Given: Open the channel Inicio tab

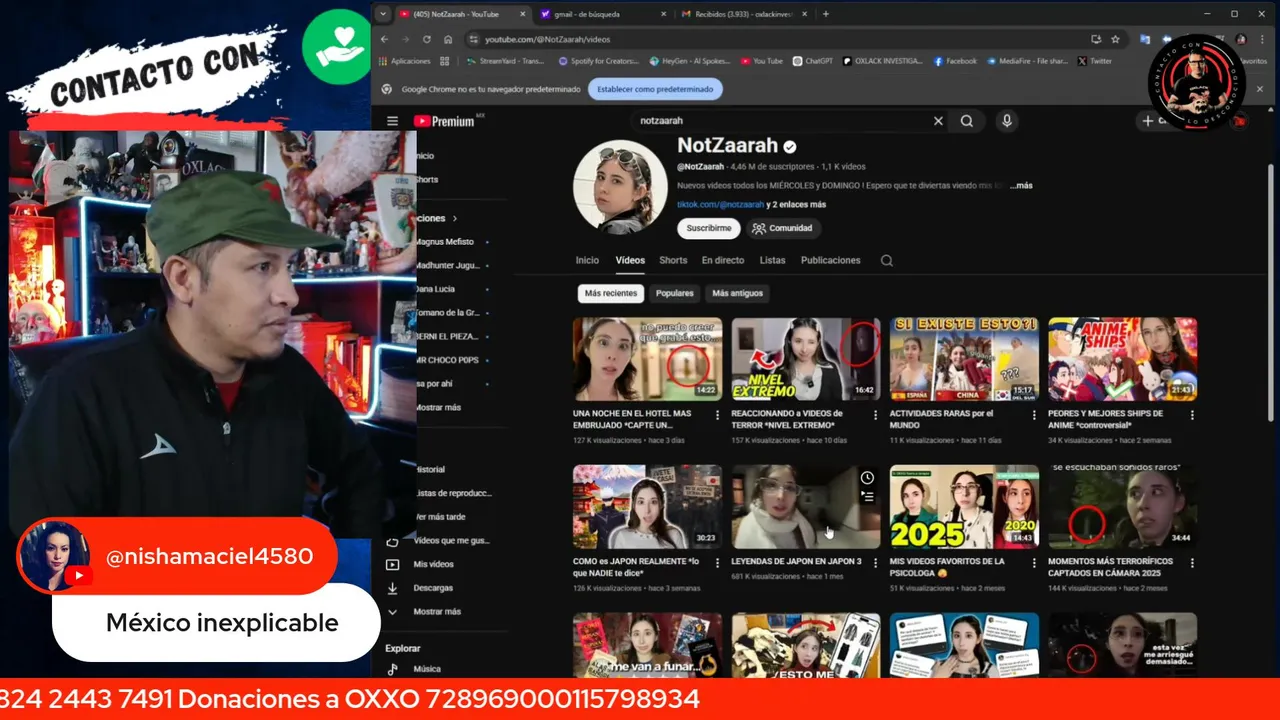Looking at the screenshot, I should click(587, 260).
